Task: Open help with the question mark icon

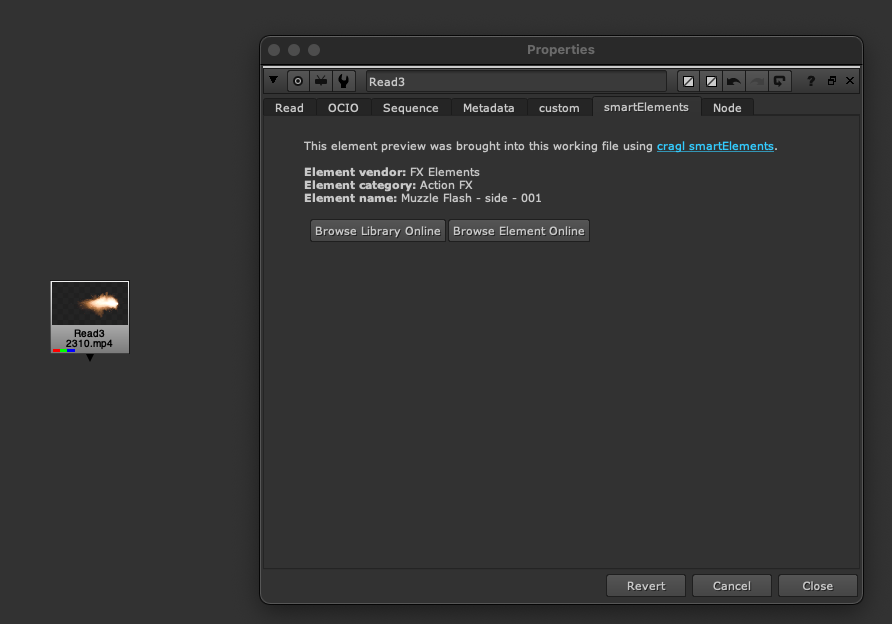Action: pyautogui.click(x=811, y=81)
